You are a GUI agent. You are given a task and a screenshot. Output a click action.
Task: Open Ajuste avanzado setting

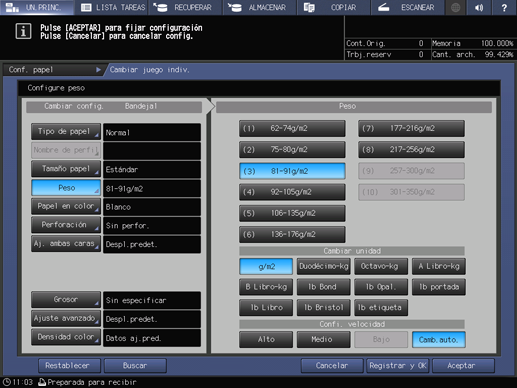(66, 318)
